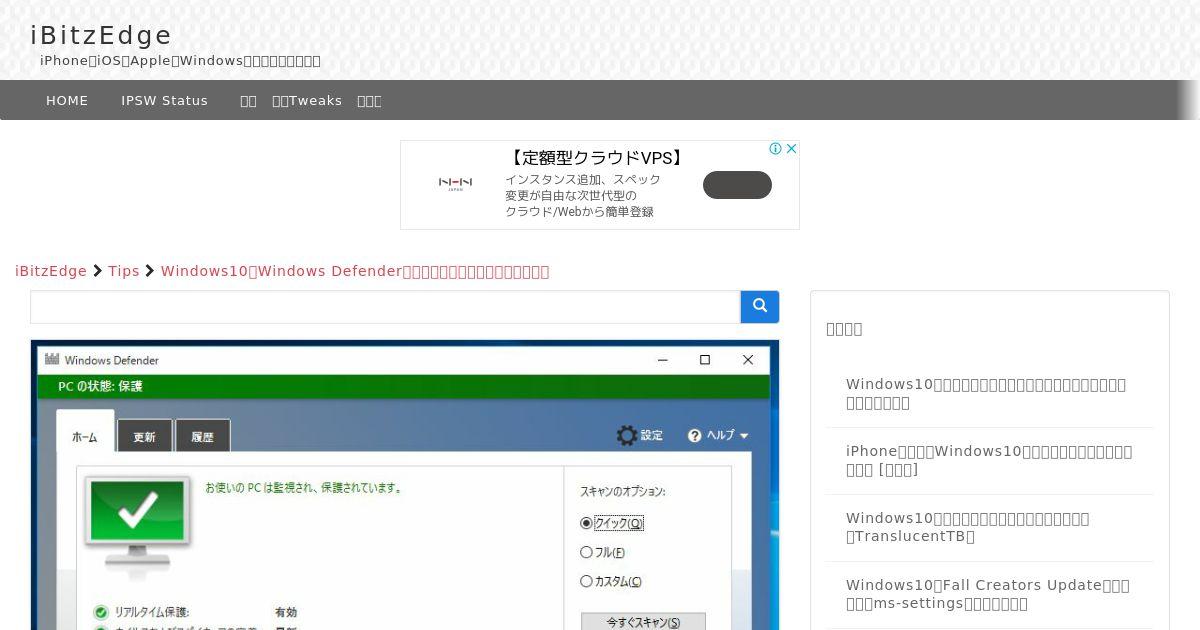
Task: Open the cloud VPS ad headline
Action: click(596, 157)
